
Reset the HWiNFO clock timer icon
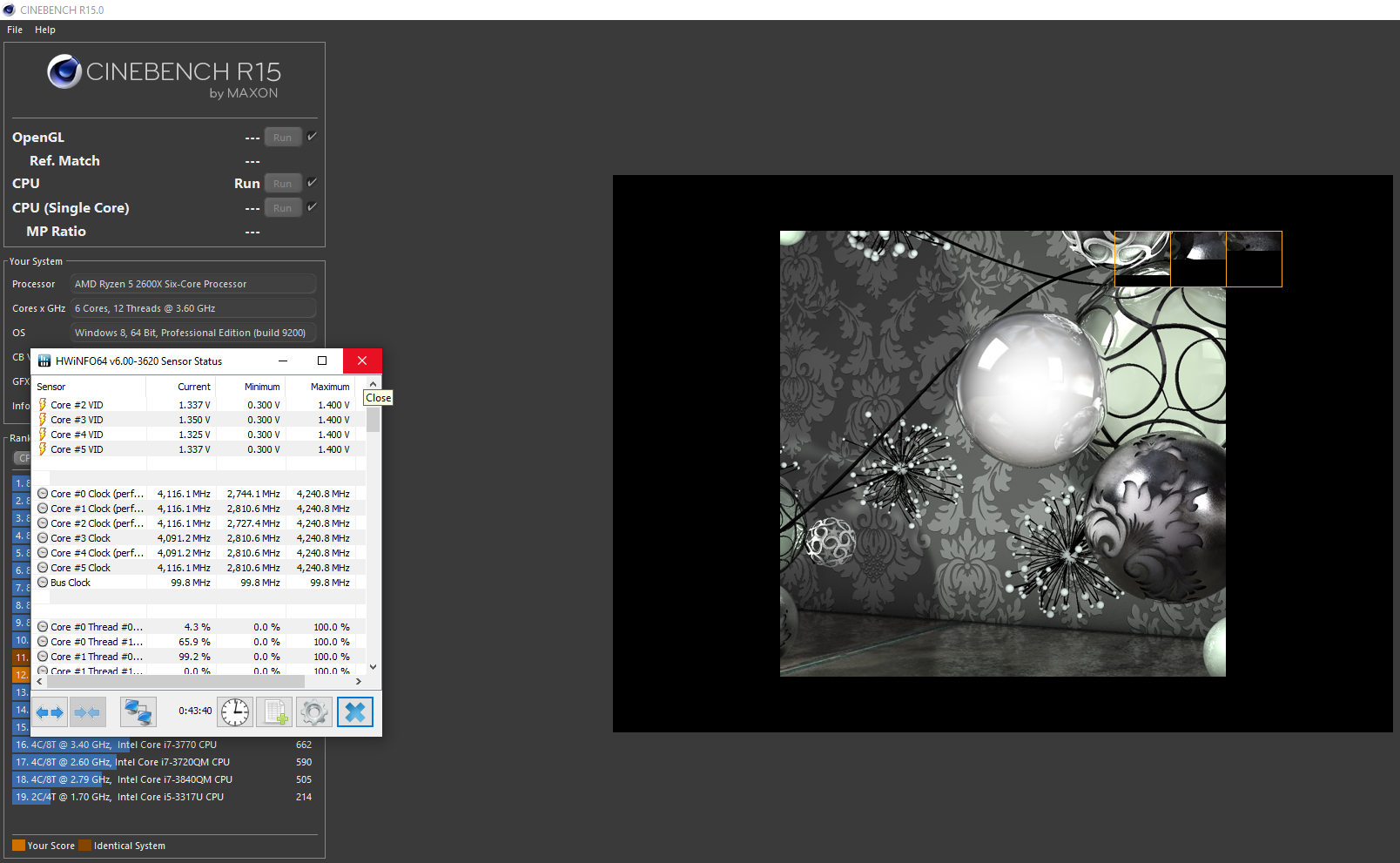pyautogui.click(x=235, y=712)
